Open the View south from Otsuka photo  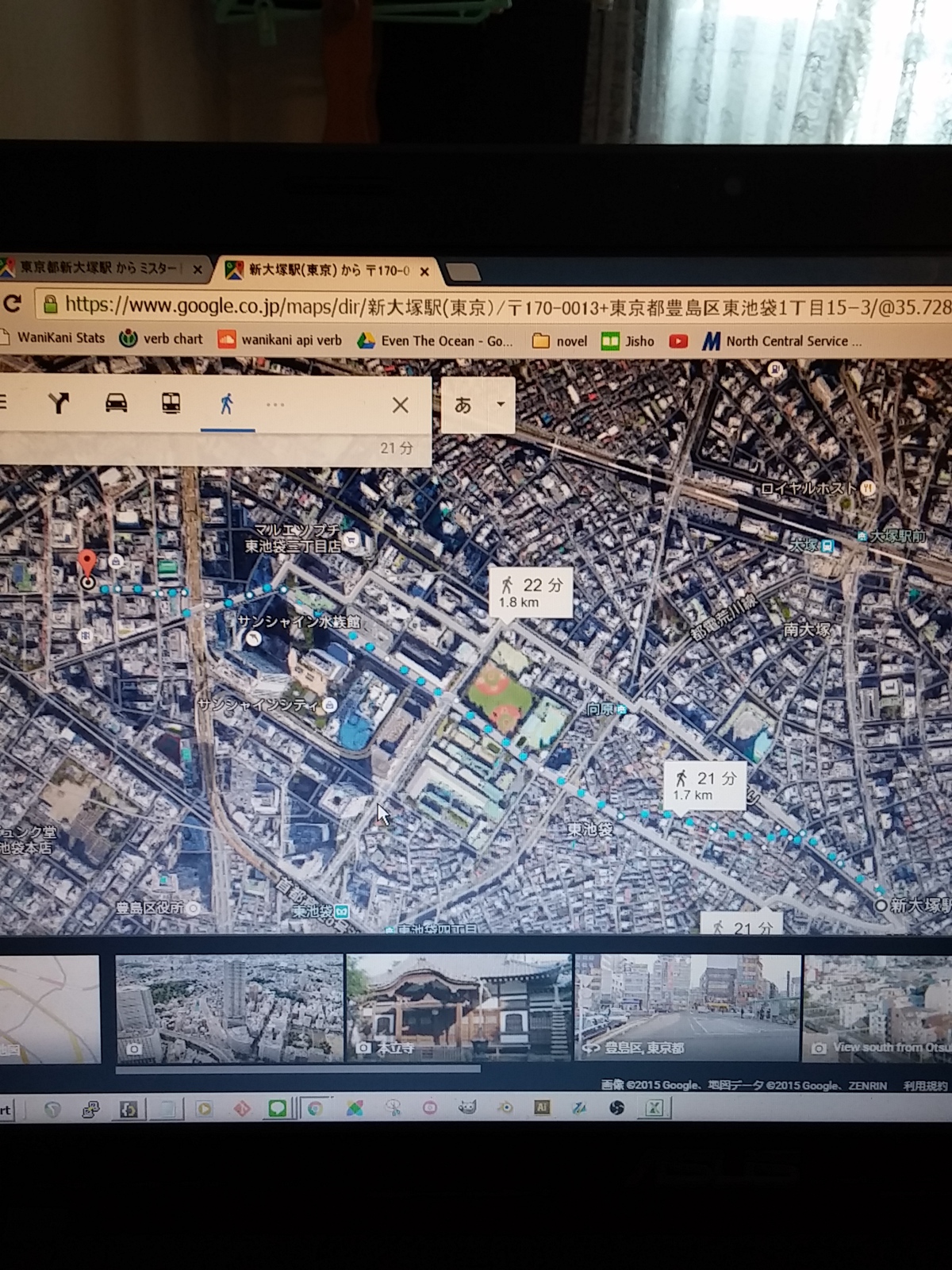tap(877, 1008)
